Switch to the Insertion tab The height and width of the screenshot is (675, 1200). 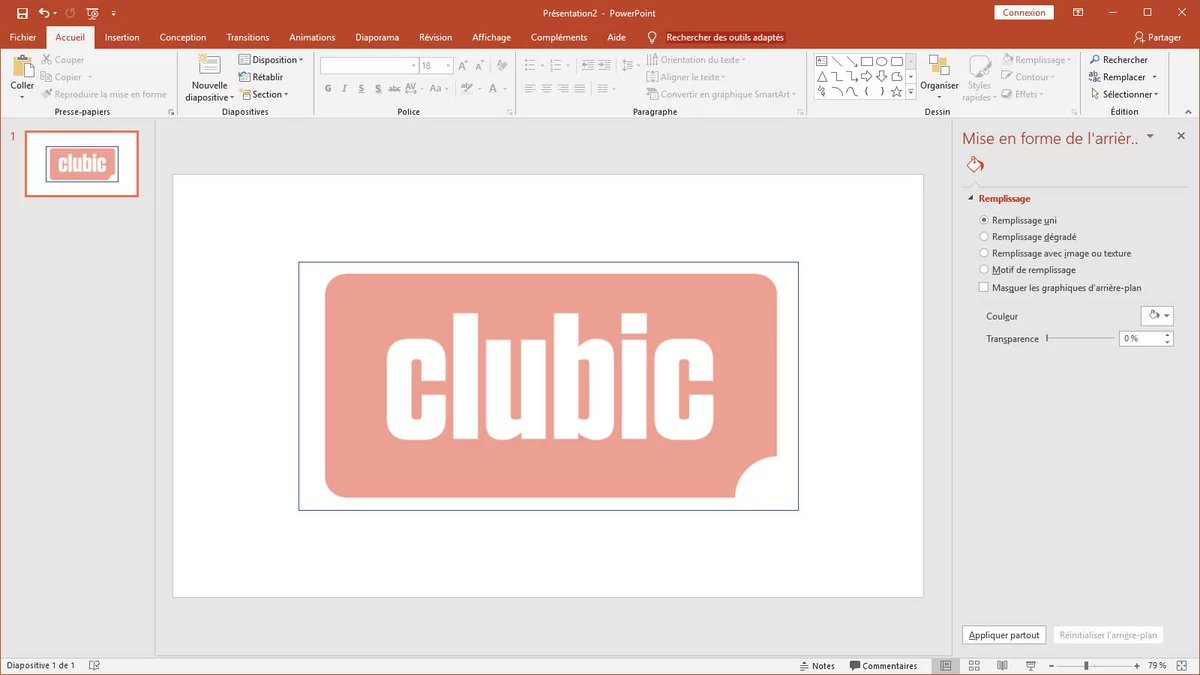(122, 37)
